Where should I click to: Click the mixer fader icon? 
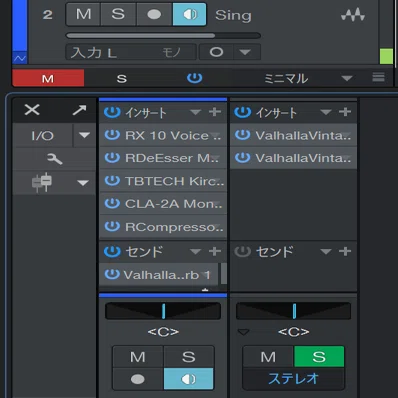tap(42, 182)
